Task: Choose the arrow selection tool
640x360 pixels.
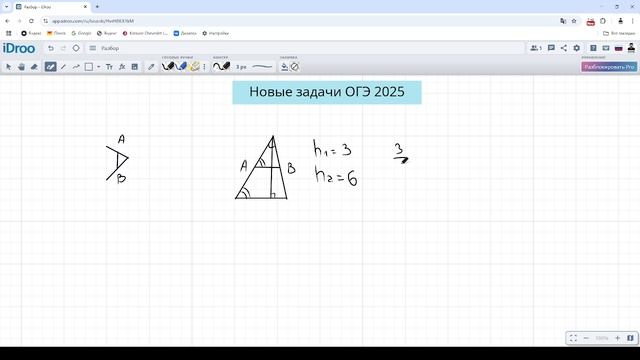Action: tap(9, 67)
